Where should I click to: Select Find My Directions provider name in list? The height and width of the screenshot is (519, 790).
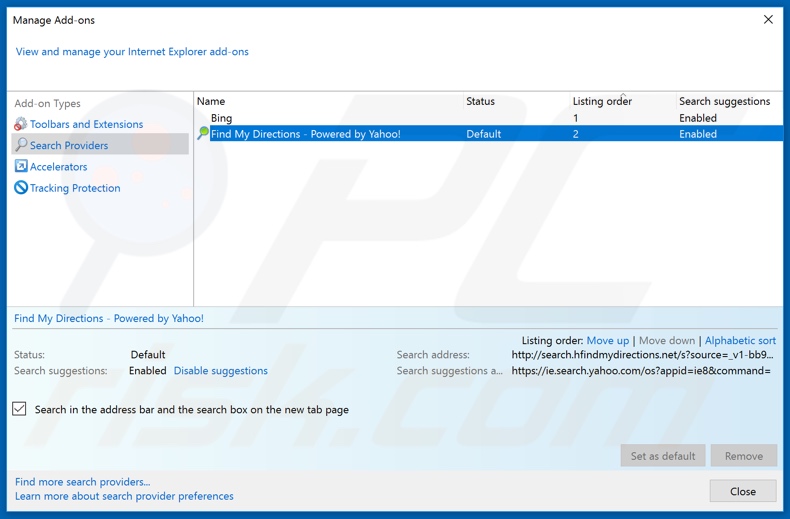305,134
